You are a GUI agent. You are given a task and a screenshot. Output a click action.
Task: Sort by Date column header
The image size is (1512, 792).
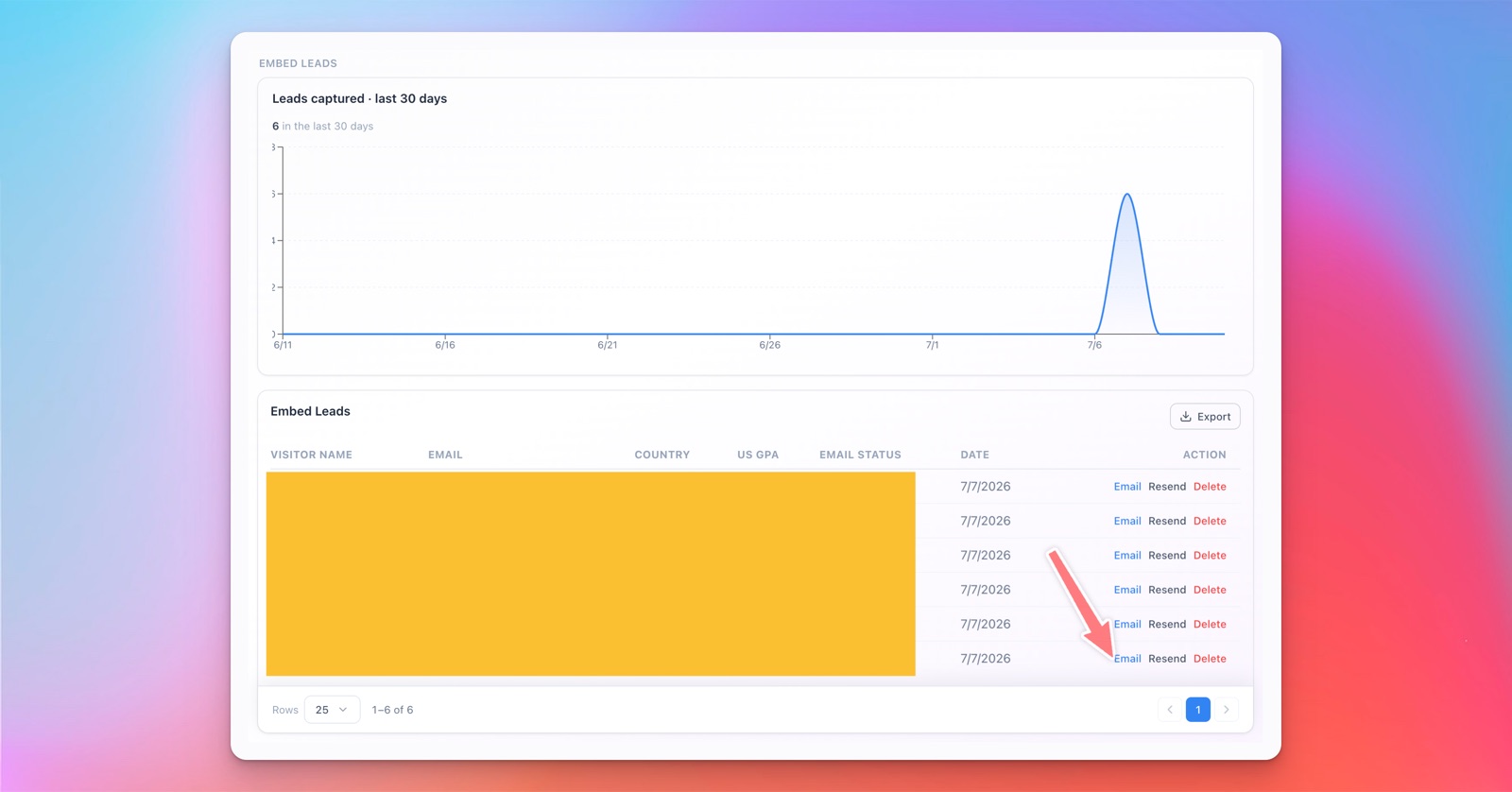tap(975, 455)
